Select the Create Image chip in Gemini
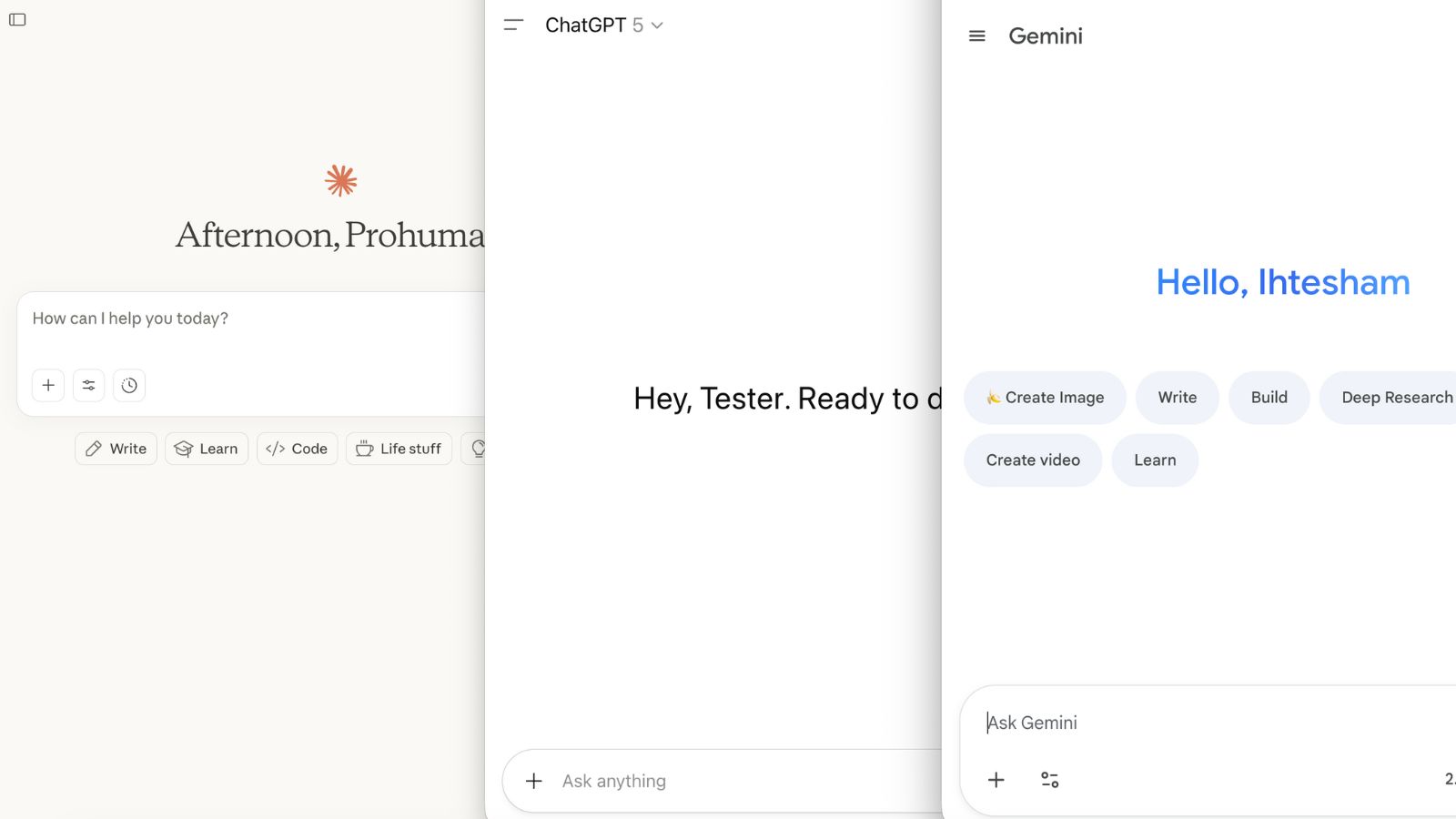 coord(1045,398)
